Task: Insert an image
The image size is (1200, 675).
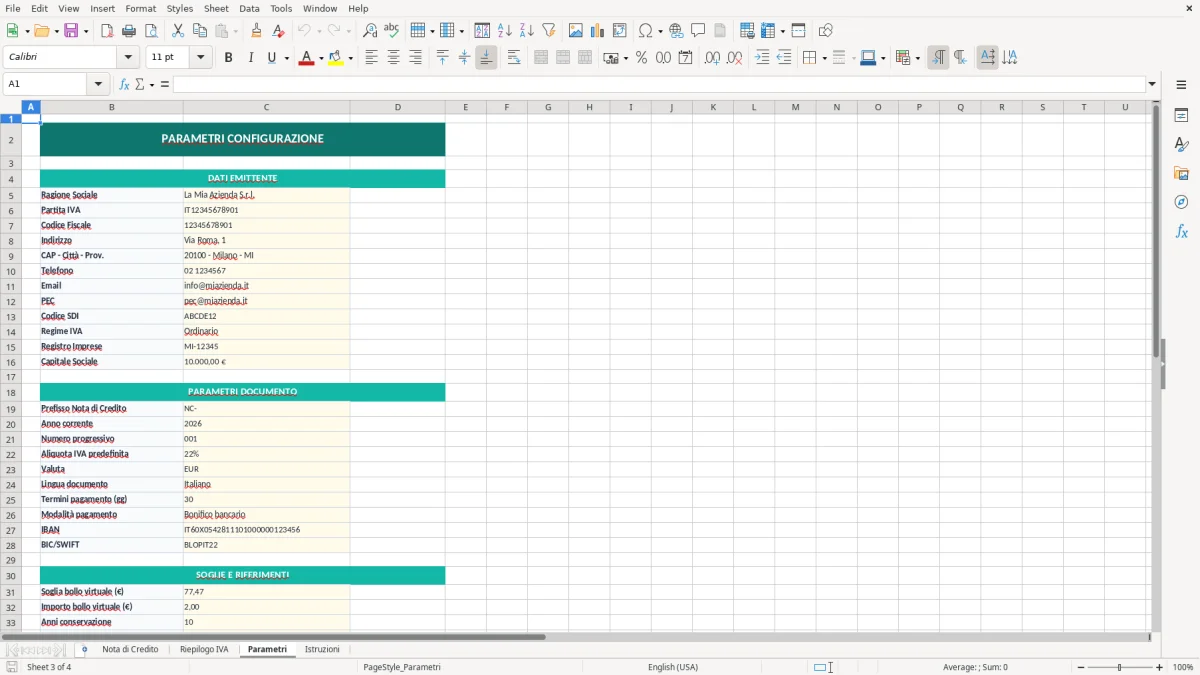Action: 576,31
